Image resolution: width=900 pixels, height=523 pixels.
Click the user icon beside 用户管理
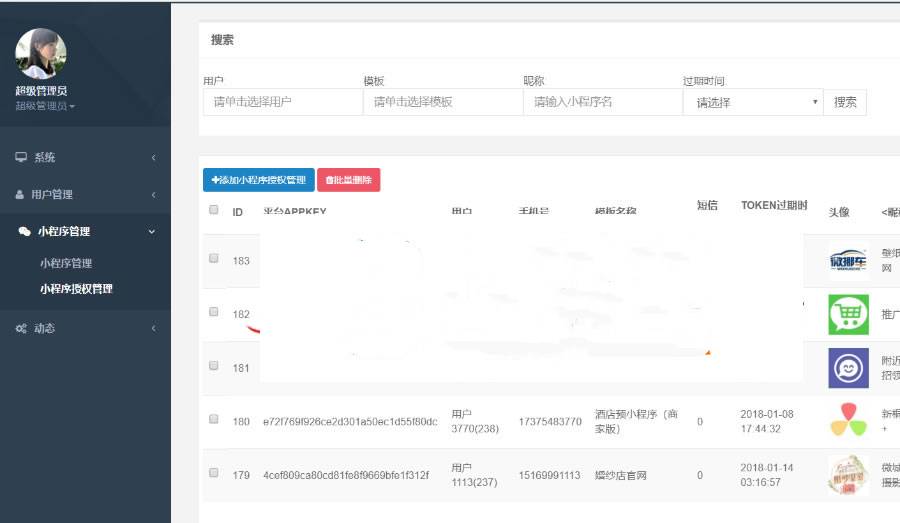pos(20,194)
